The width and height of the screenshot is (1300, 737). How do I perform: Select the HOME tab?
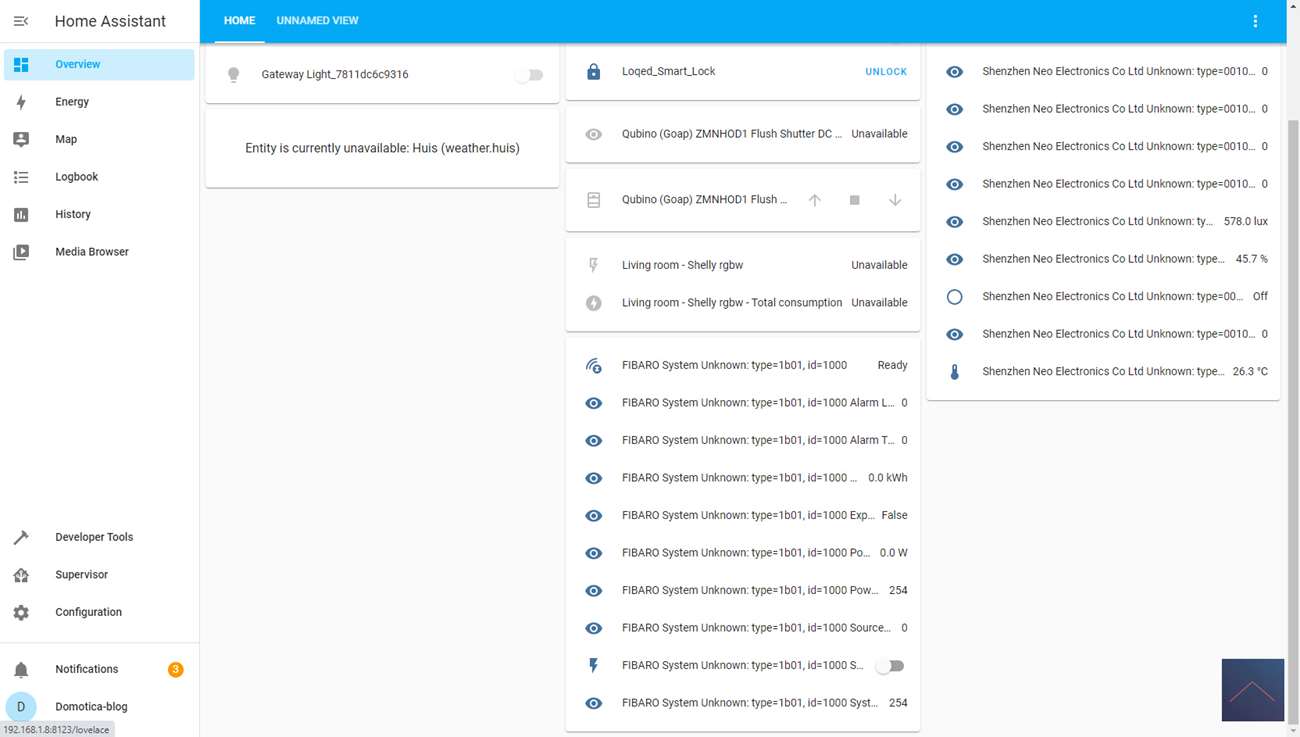coord(239,21)
